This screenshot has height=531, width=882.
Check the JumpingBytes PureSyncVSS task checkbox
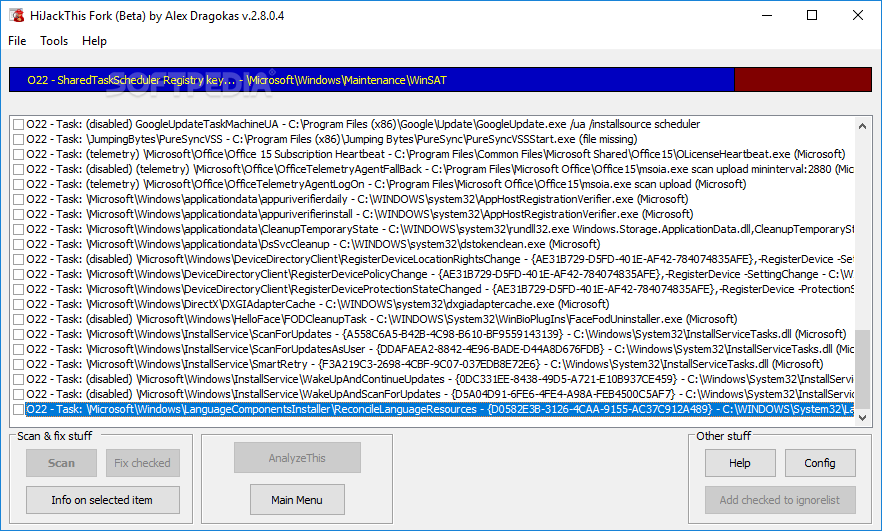point(19,140)
